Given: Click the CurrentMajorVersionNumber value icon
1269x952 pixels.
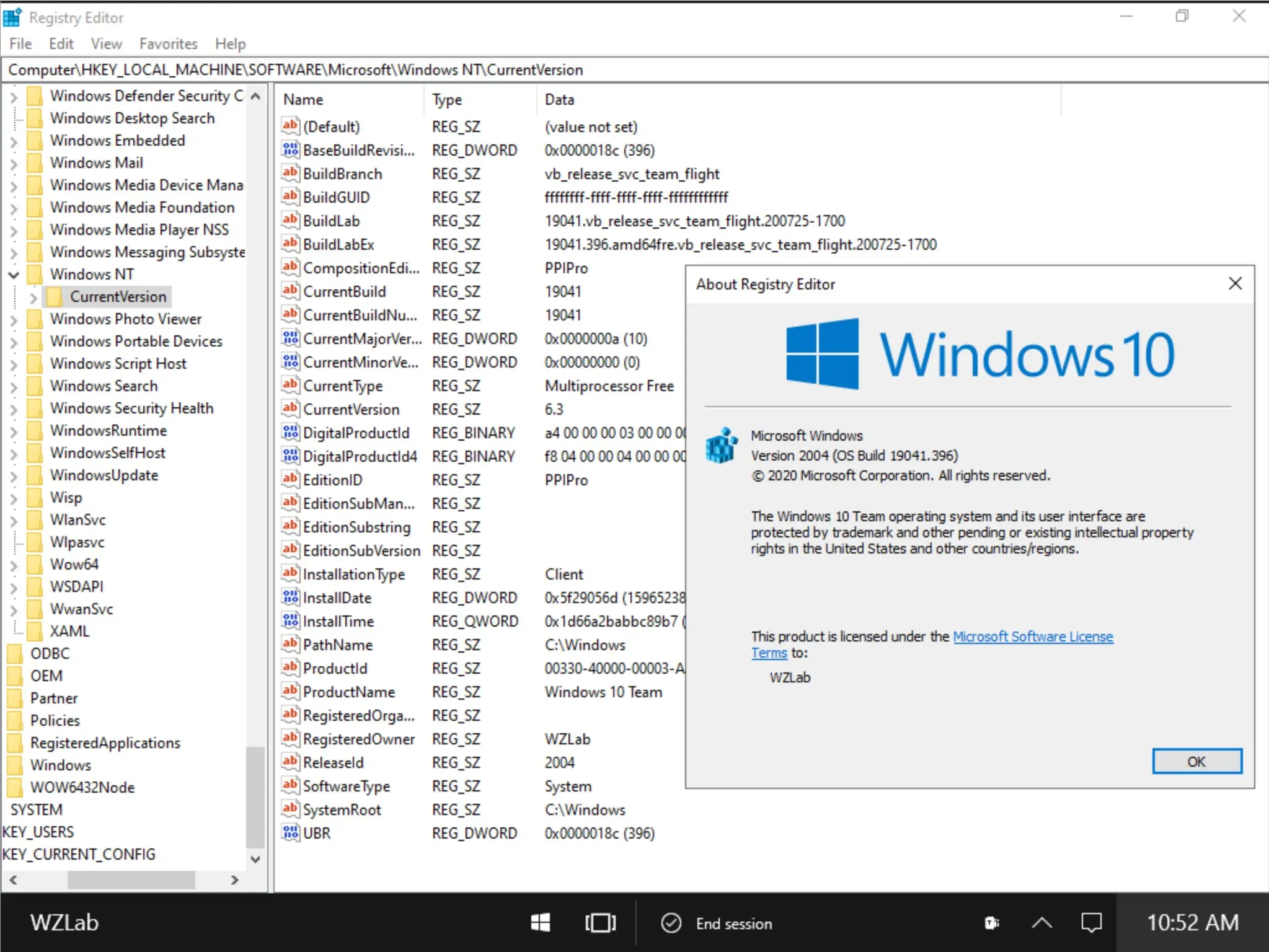Looking at the screenshot, I should (x=290, y=338).
